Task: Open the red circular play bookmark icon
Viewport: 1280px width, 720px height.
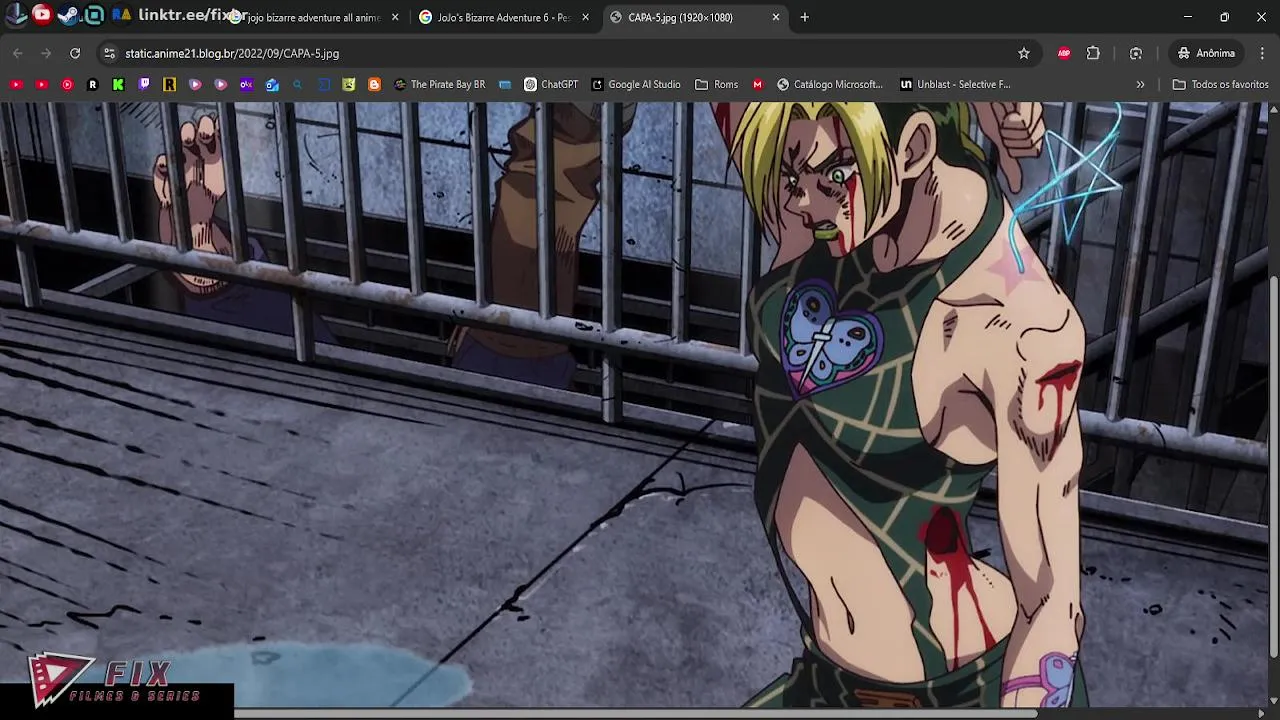Action: (x=67, y=85)
